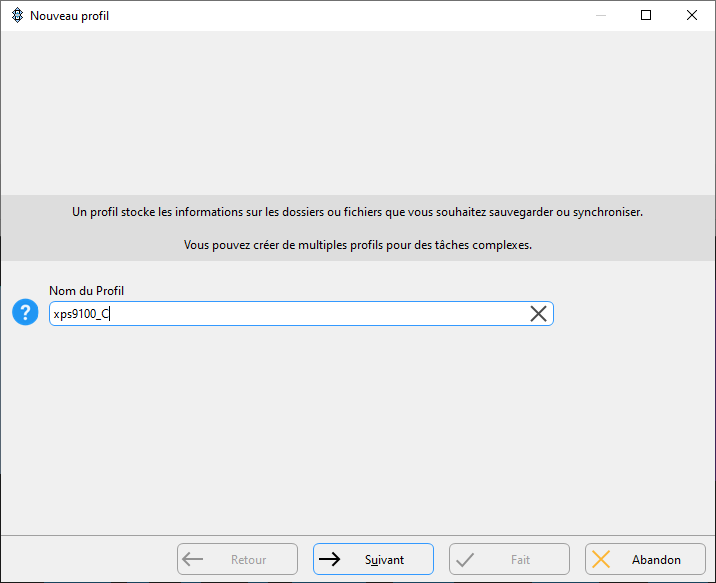Focus the Nom du Profil input field
The image size is (716, 583).
click(301, 314)
